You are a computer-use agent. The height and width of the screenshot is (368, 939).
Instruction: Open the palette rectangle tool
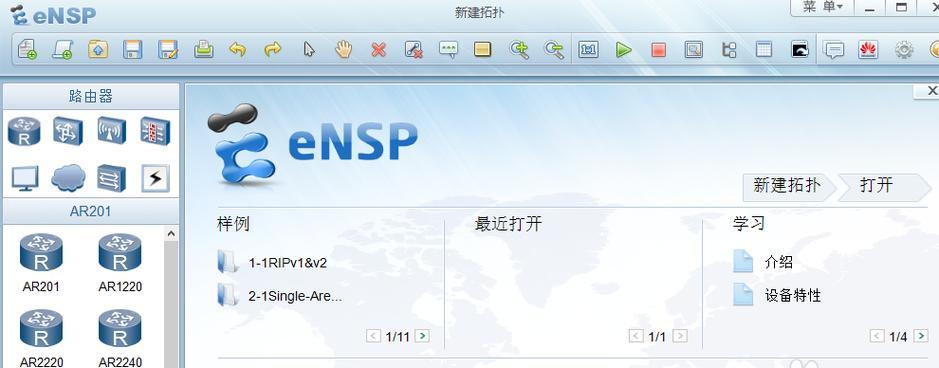pos(483,49)
